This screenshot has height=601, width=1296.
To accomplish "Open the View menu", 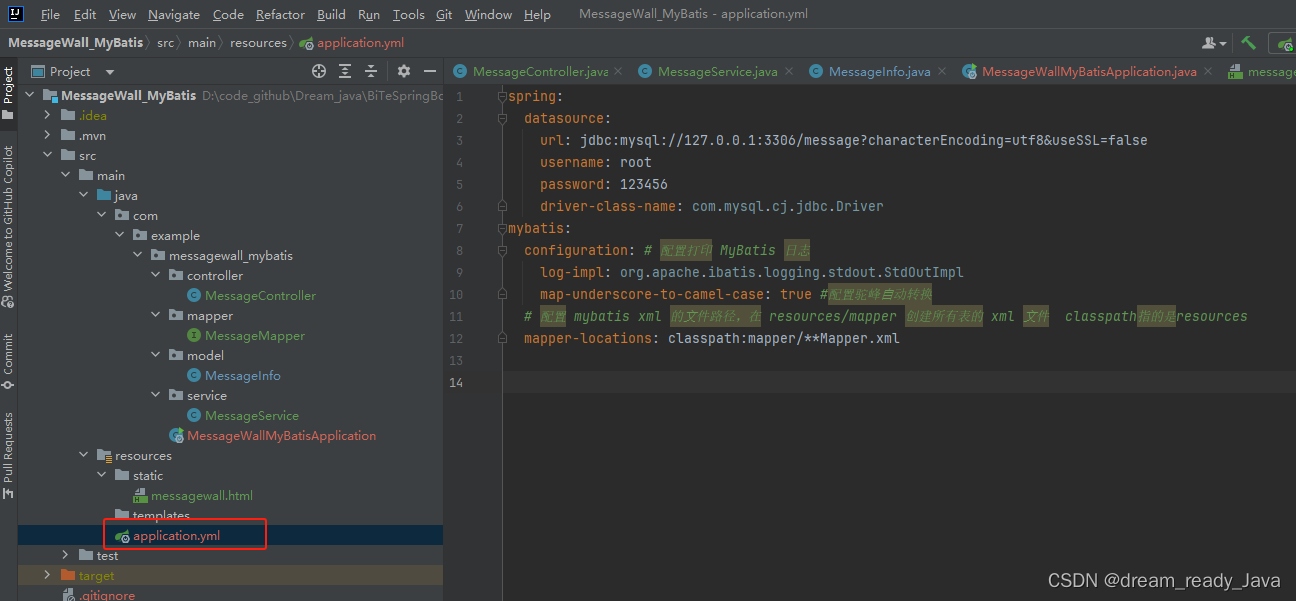I will tap(122, 14).
